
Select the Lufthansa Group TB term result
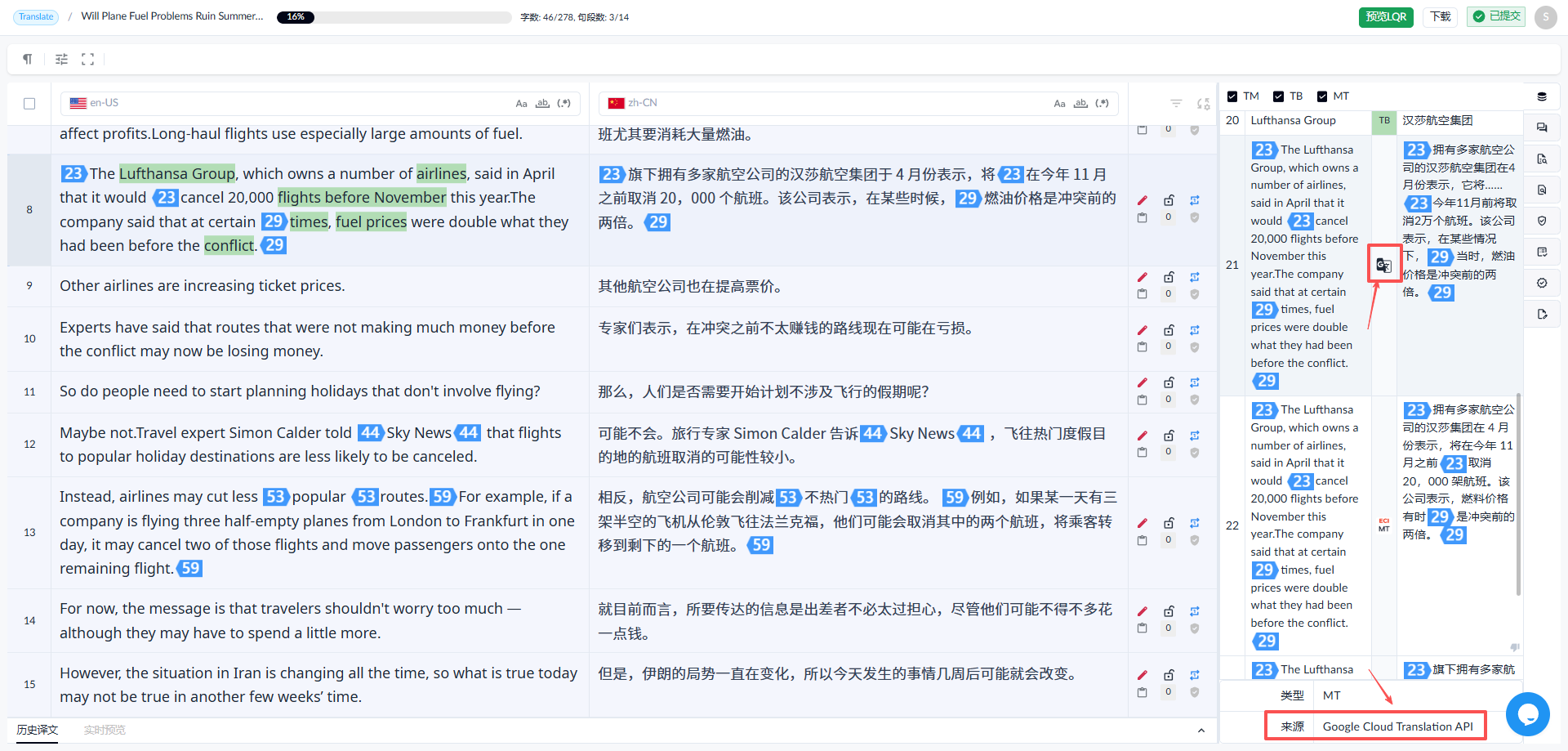(x=1371, y=121)
